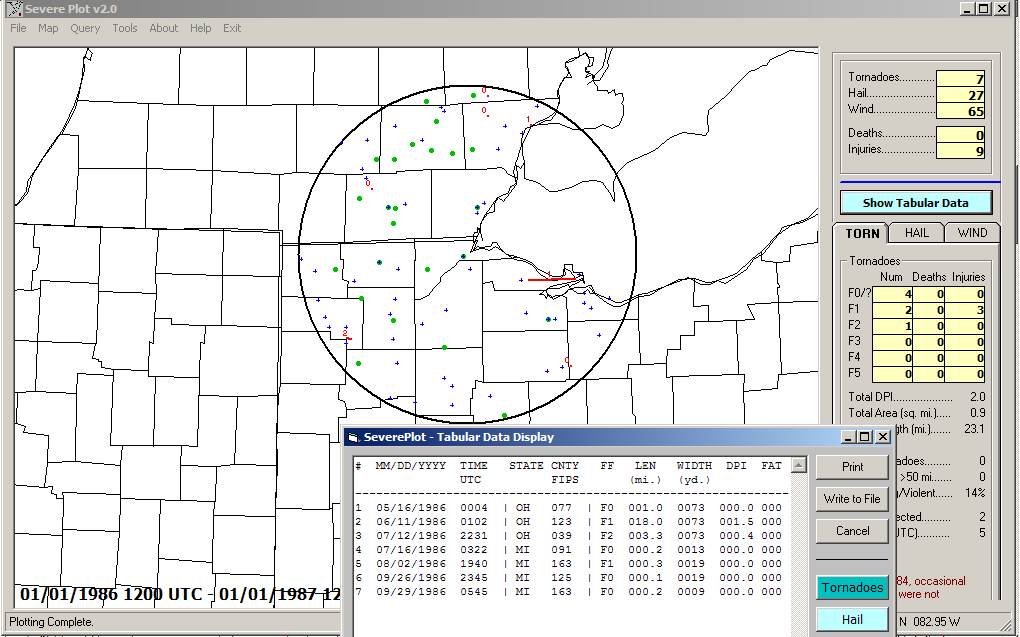
Task: Click the Hail total count field showing 27
Action: [x=960, y=95]
